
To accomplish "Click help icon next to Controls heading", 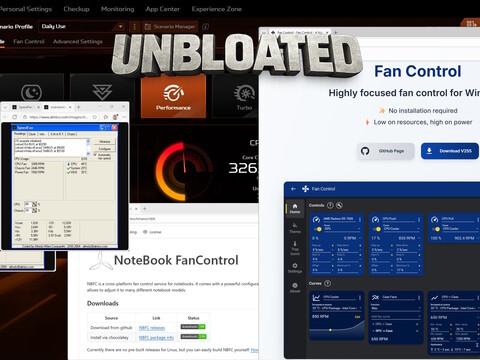I will 330,205.
